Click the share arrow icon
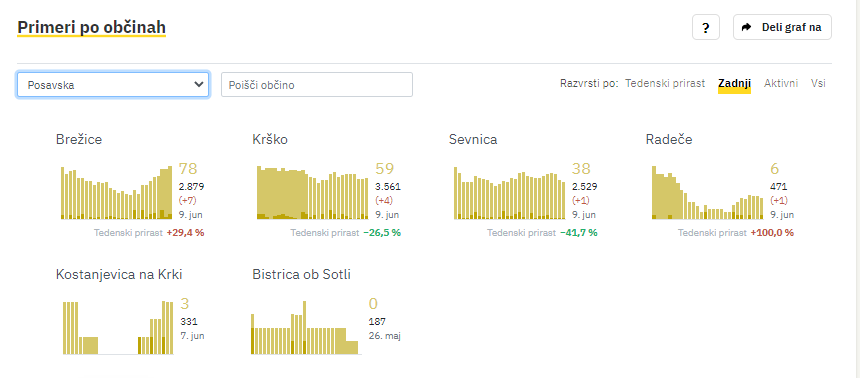This screenshot has width=860, height=378. coord(746,27)
